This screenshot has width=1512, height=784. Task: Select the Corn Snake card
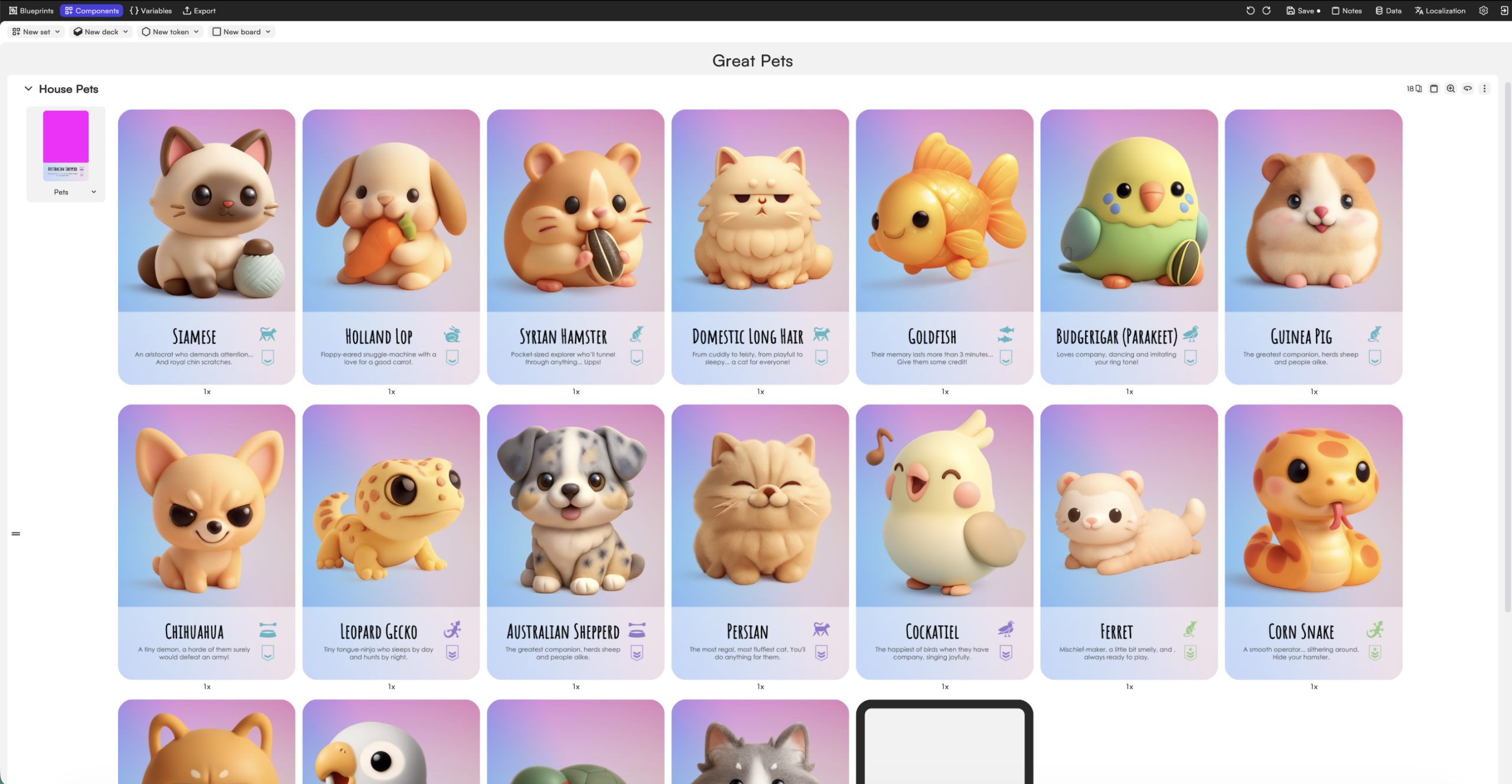click(x=1314, y=541)
